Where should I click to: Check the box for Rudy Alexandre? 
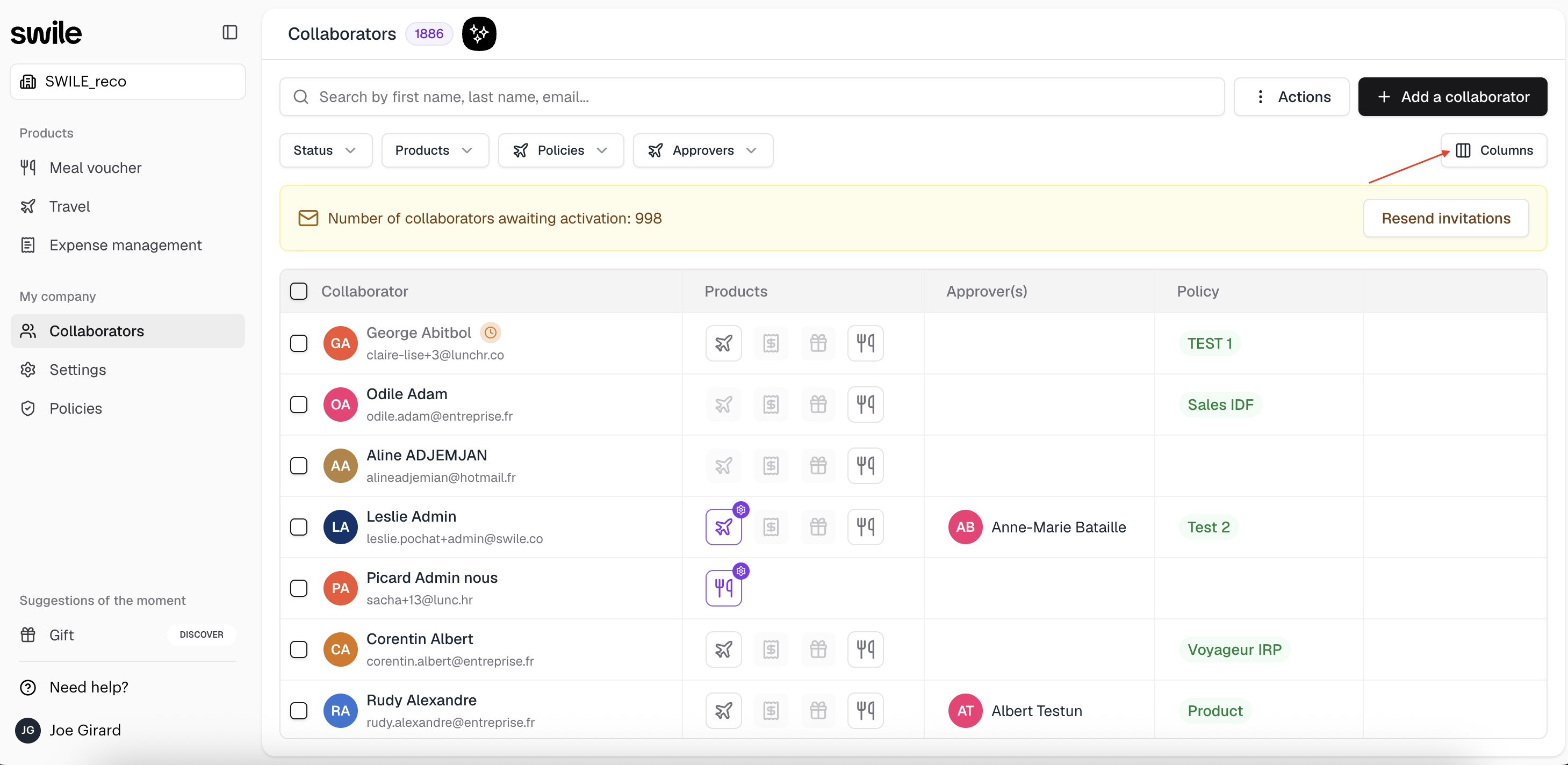[298, 710]
